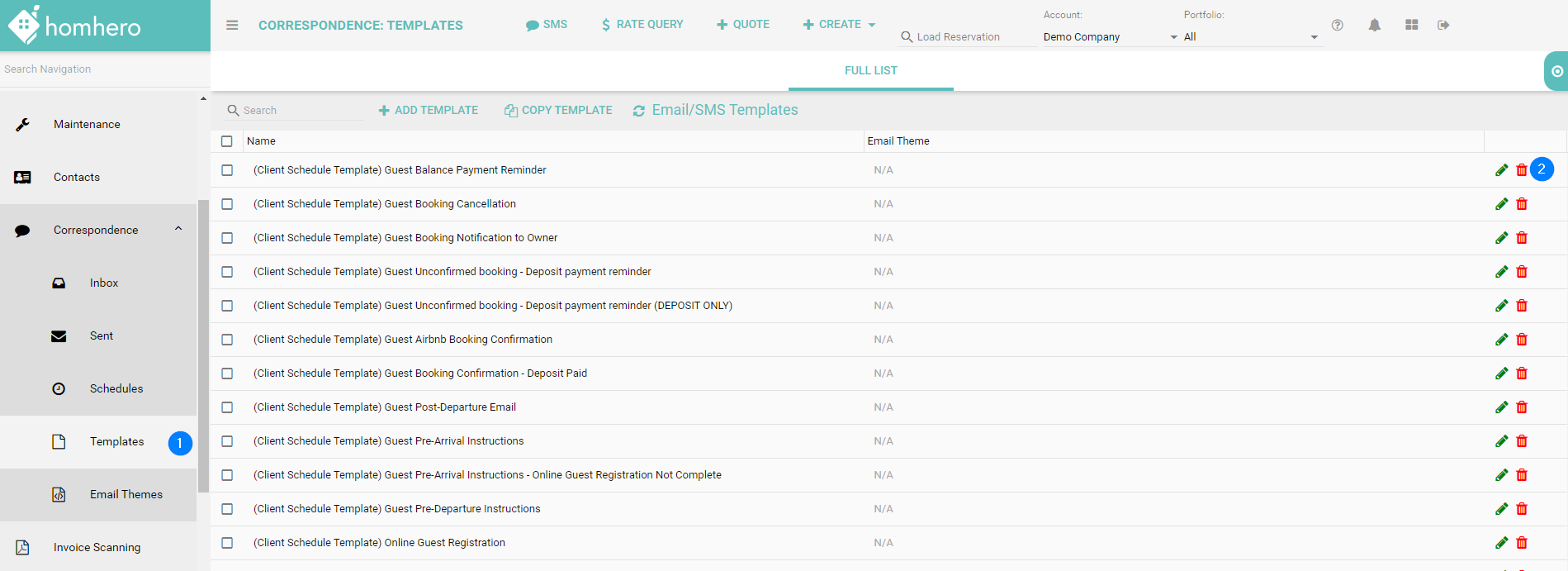
Task: Click the logout icon in header
Action: (x=1443, y=25)
